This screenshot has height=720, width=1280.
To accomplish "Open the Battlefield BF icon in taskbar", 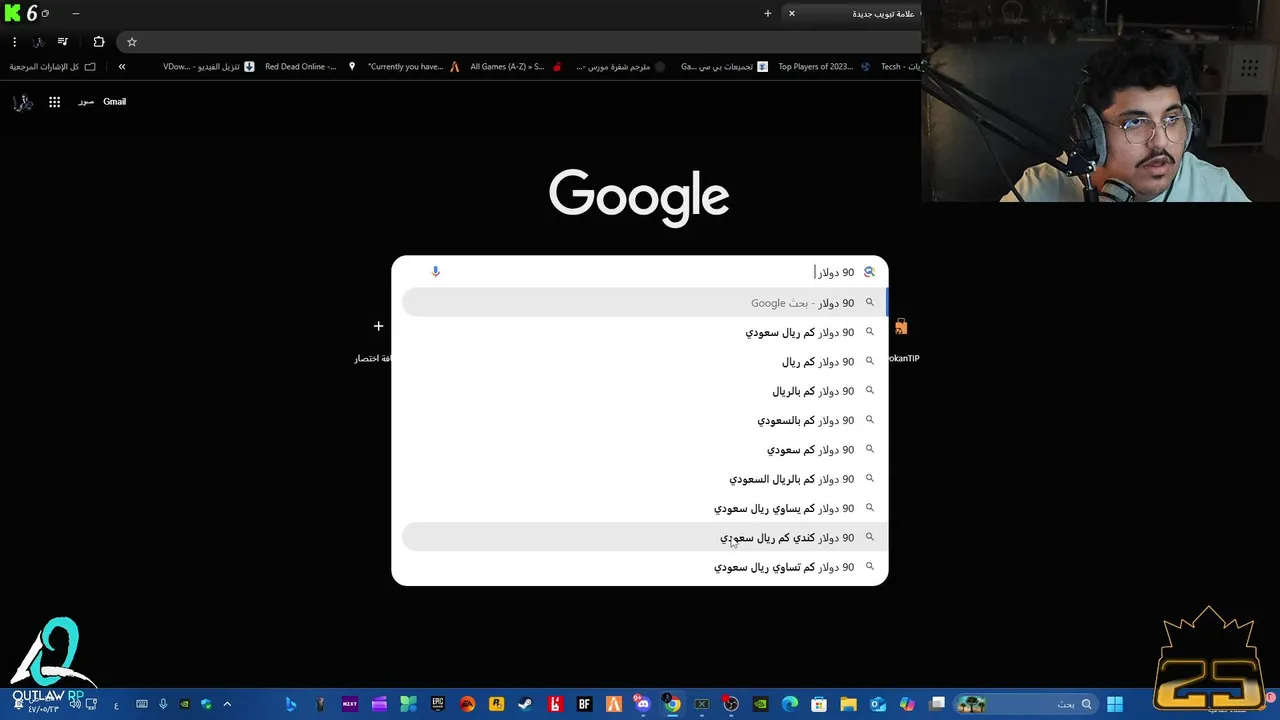I will tap(584, 704).
